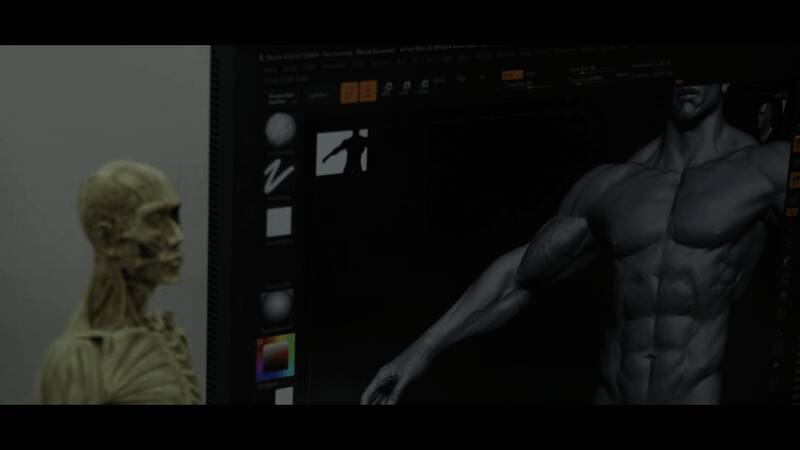Open the alpha texture selector
The height and width of the screenshot is (450, 800).
click(279, 221)
